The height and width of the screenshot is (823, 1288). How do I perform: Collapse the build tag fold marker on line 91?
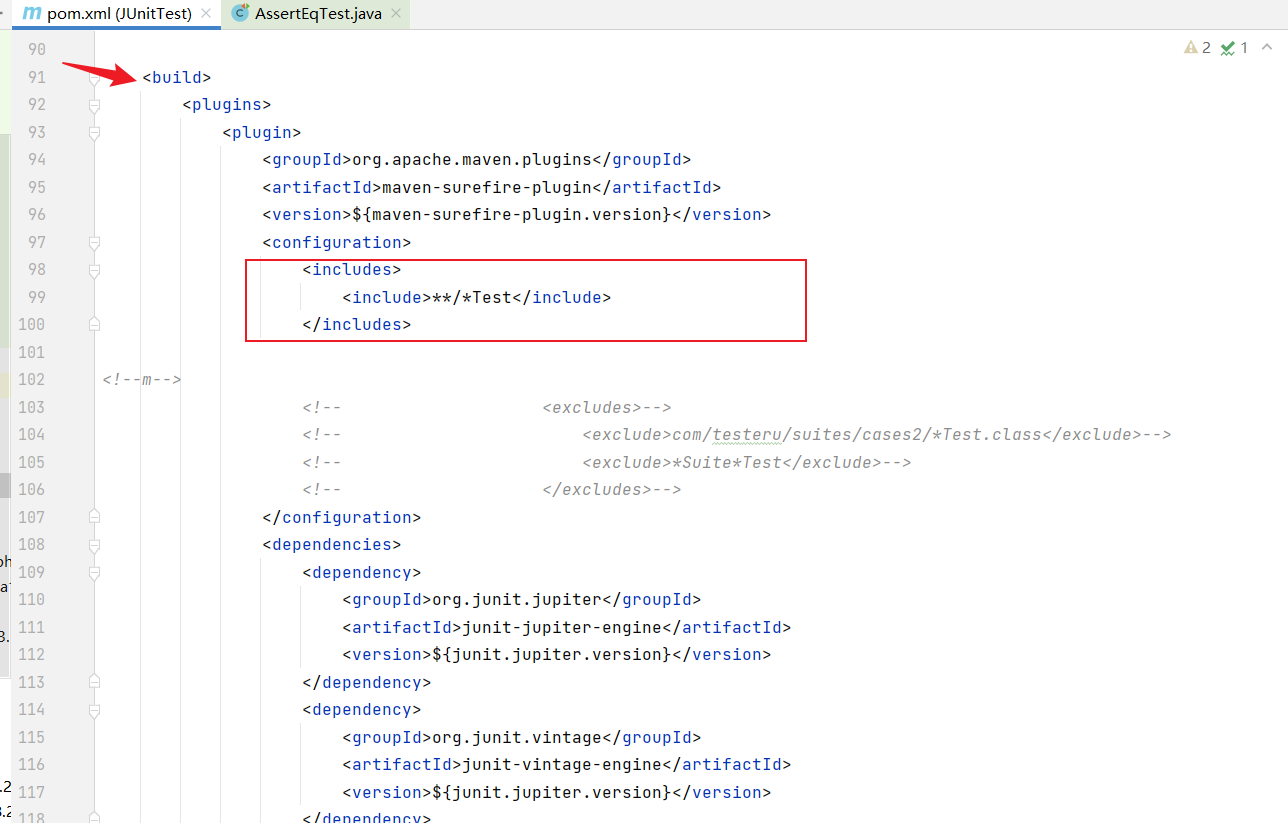[94, 77]
